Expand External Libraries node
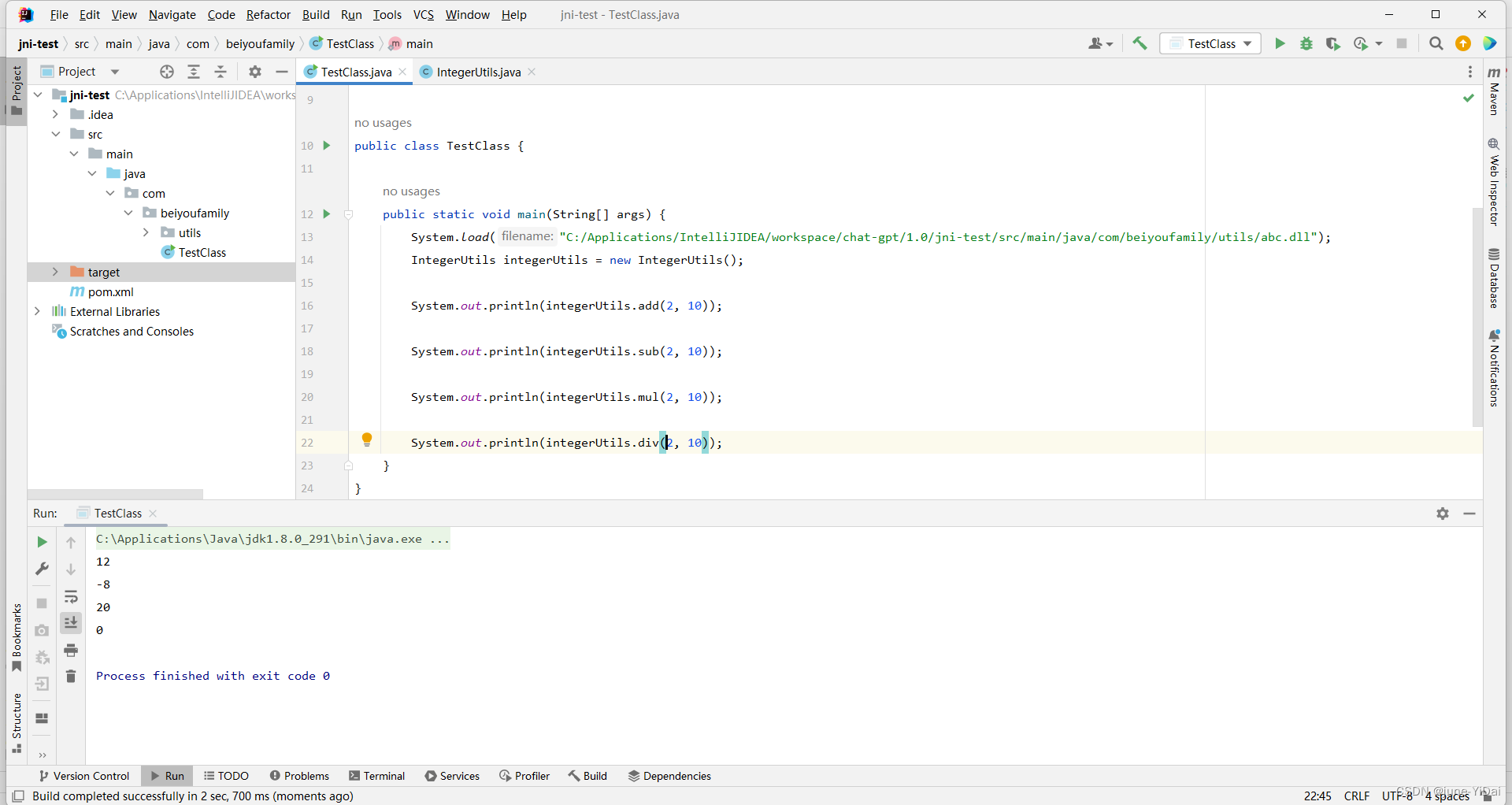This screenshot has width=1512, height=805. click(x=37, y=311)
